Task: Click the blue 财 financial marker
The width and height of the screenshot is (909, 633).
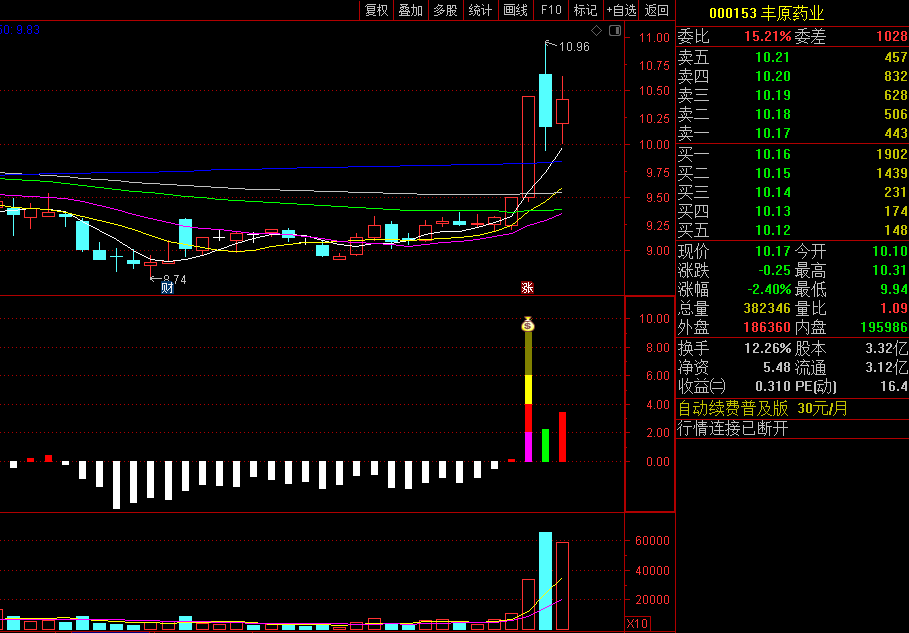Action: coord(167,288)
